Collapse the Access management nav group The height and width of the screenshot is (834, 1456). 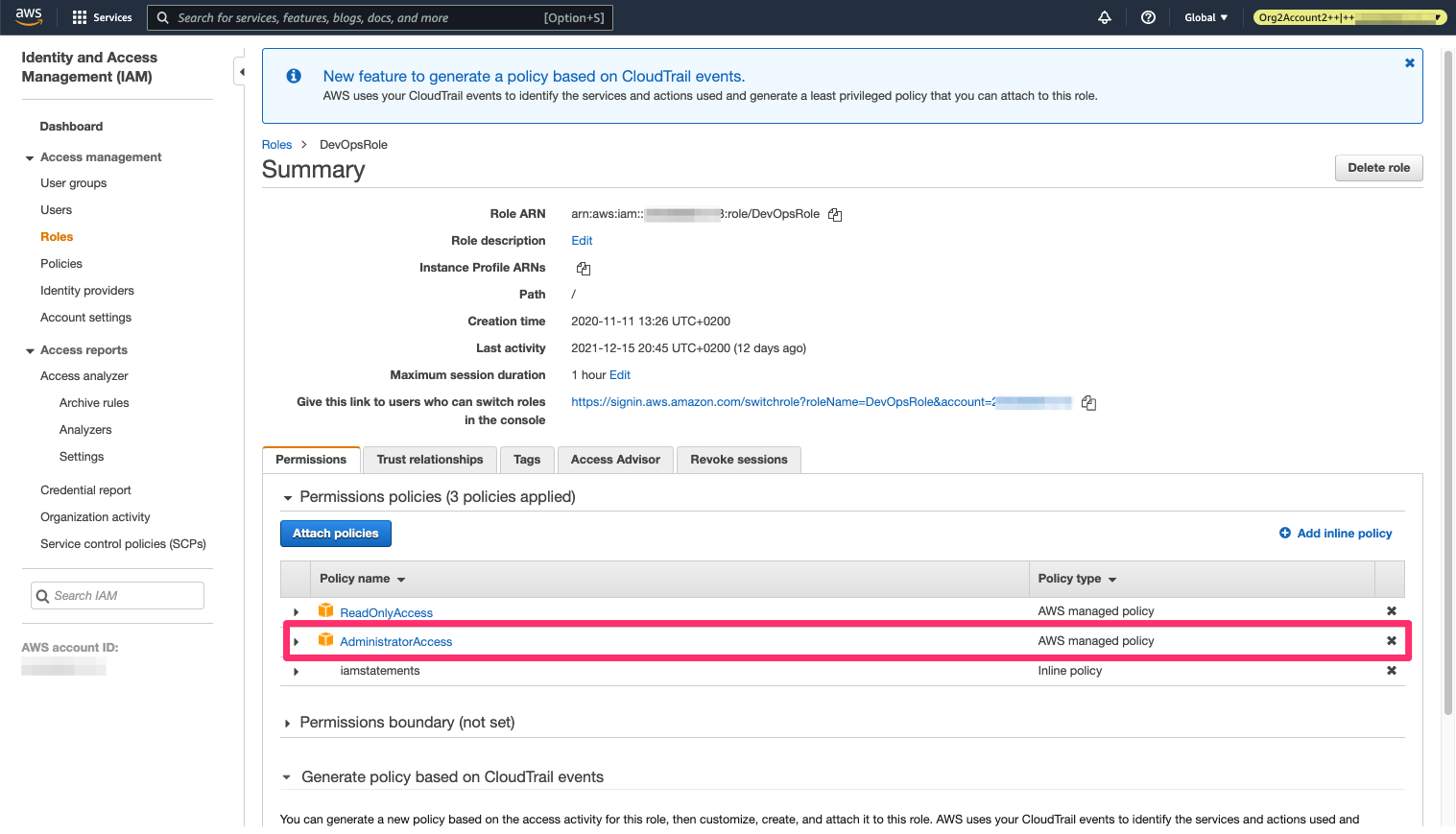click(x=30, y=158)
